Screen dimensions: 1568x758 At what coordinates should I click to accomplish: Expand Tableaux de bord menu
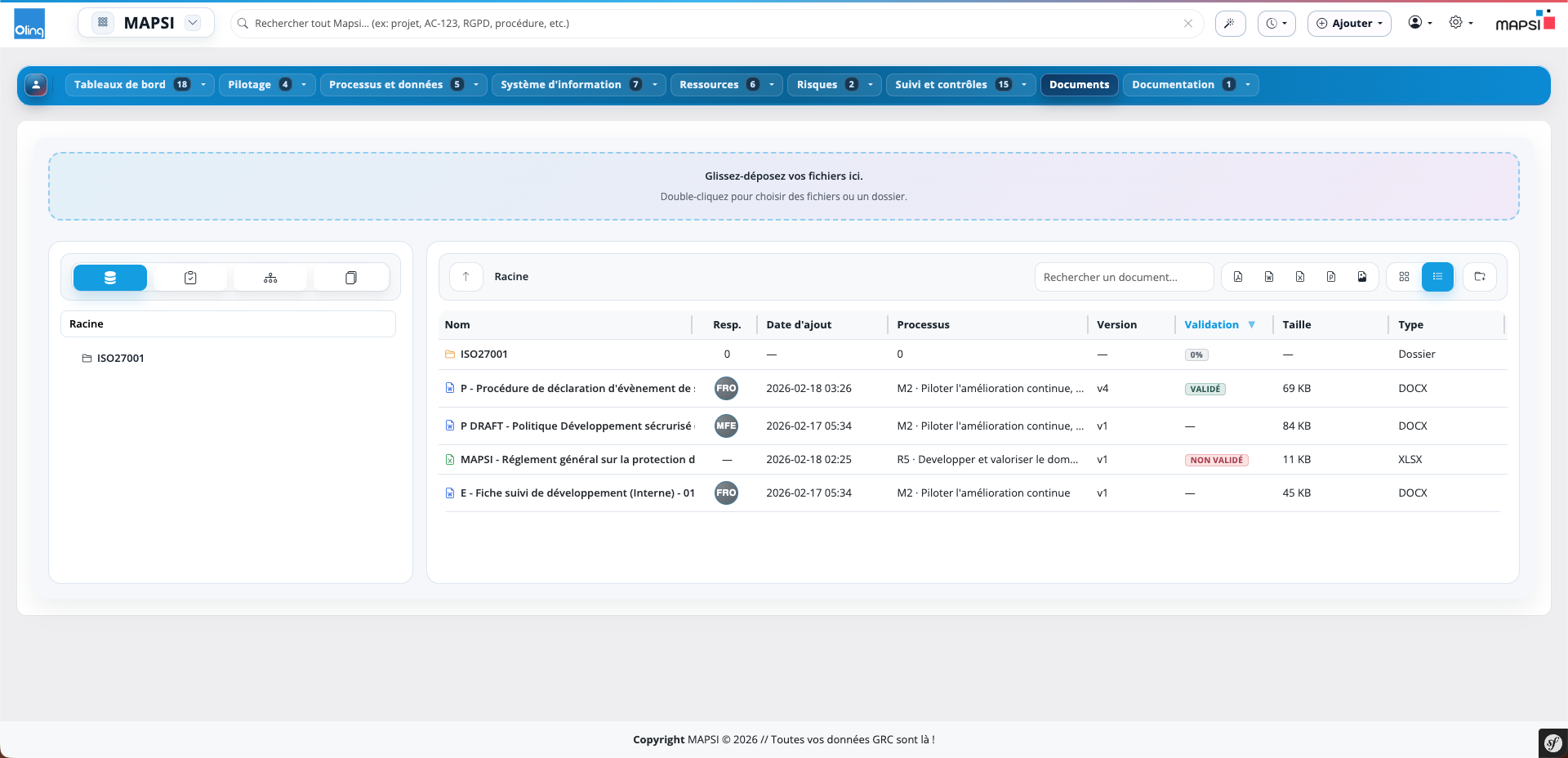(140, 85)
